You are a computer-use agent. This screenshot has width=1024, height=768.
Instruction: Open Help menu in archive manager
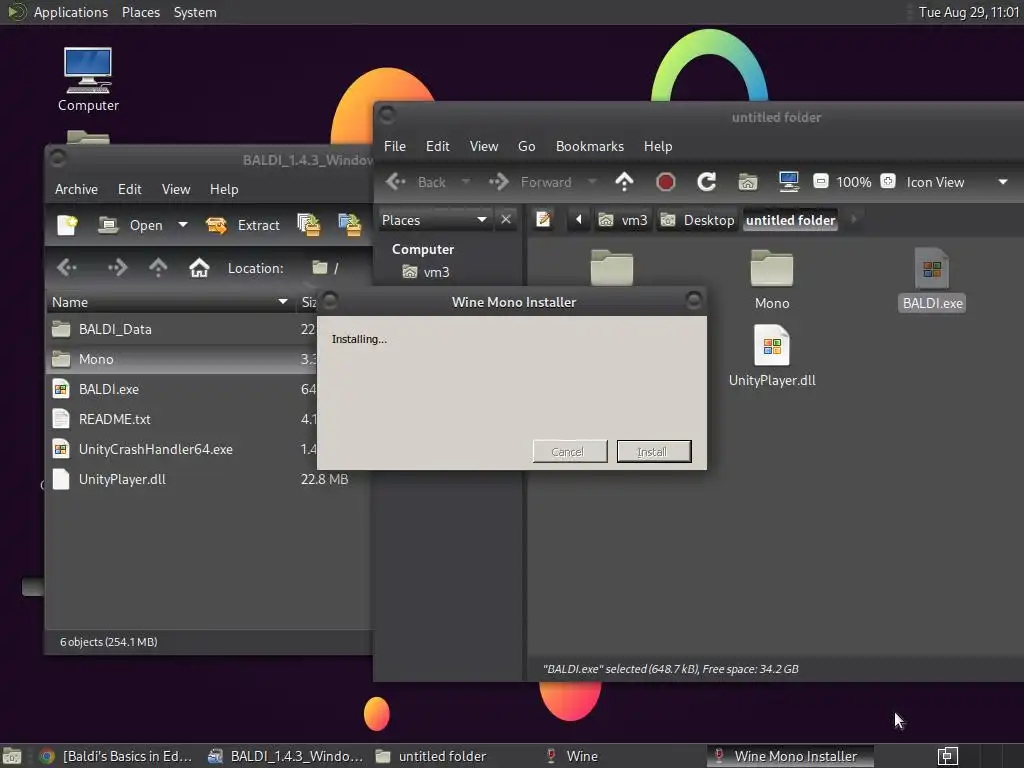[224, 189]
